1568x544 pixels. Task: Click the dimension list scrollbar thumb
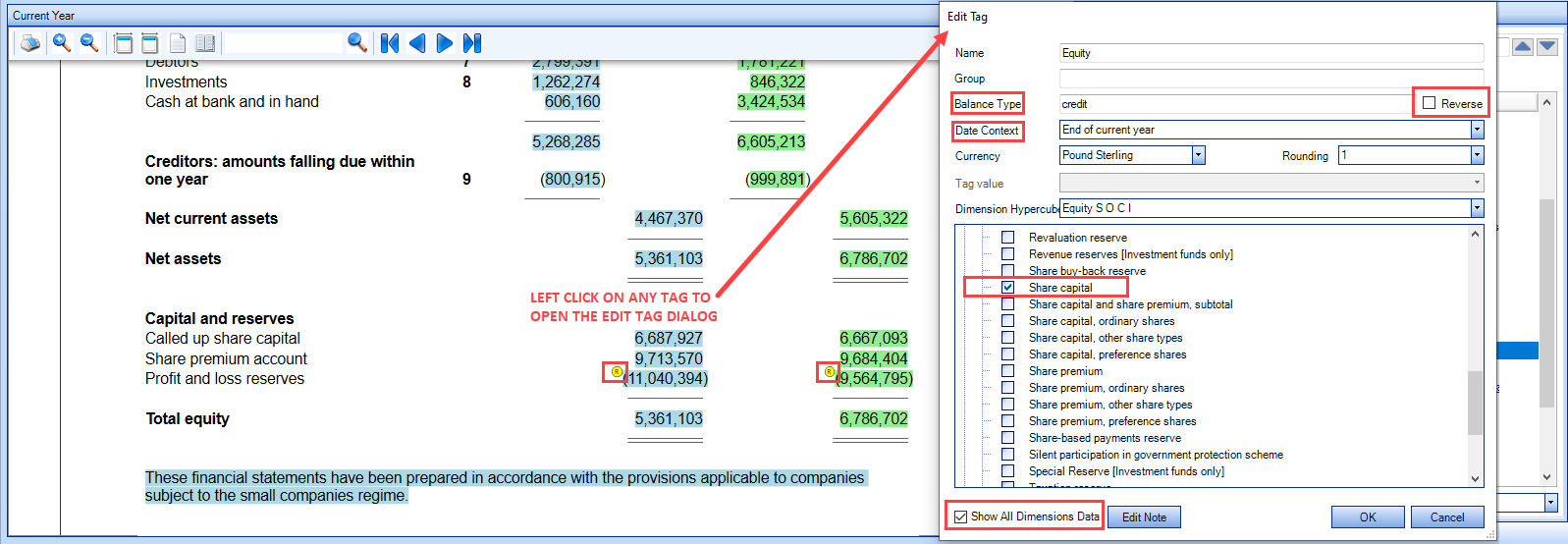coord(1475,402)
